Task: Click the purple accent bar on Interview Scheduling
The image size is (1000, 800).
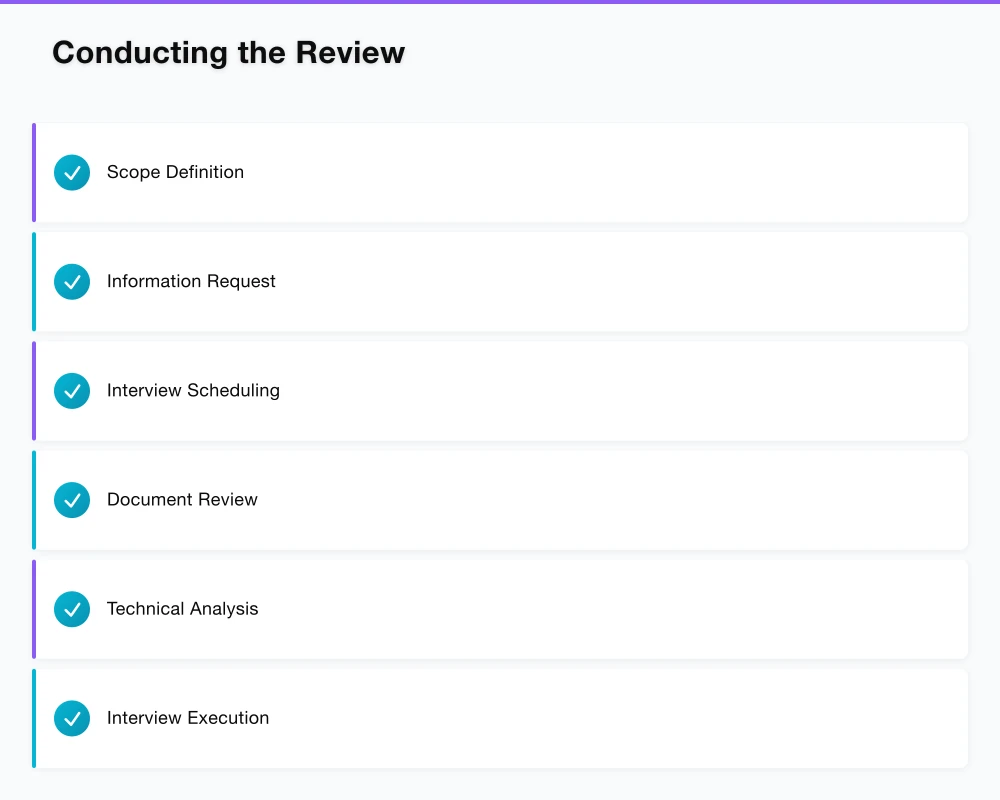Action: pyautogui.click(x=34, y=391)
